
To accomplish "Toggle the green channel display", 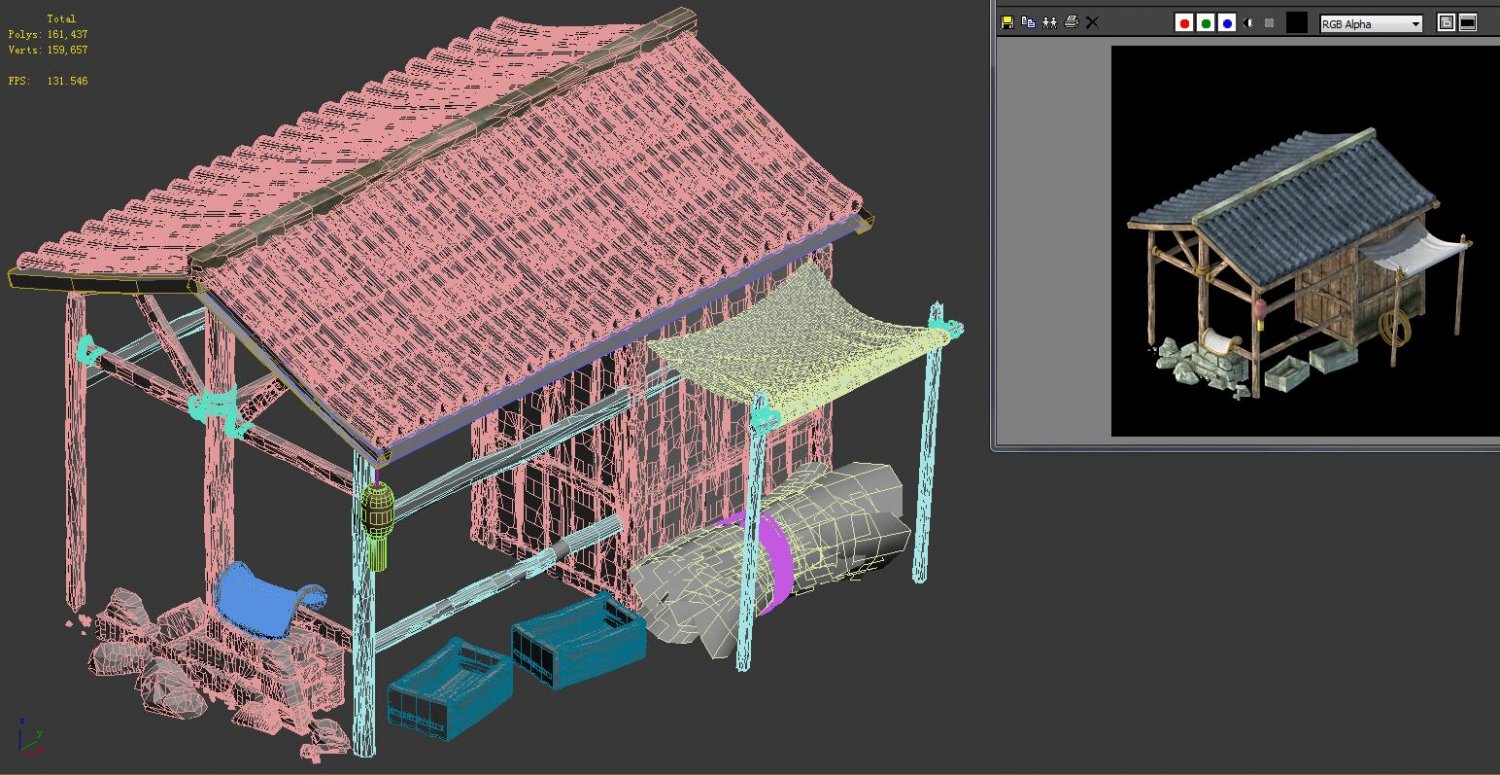I will pyautogui.click(x=1206, y=23).
